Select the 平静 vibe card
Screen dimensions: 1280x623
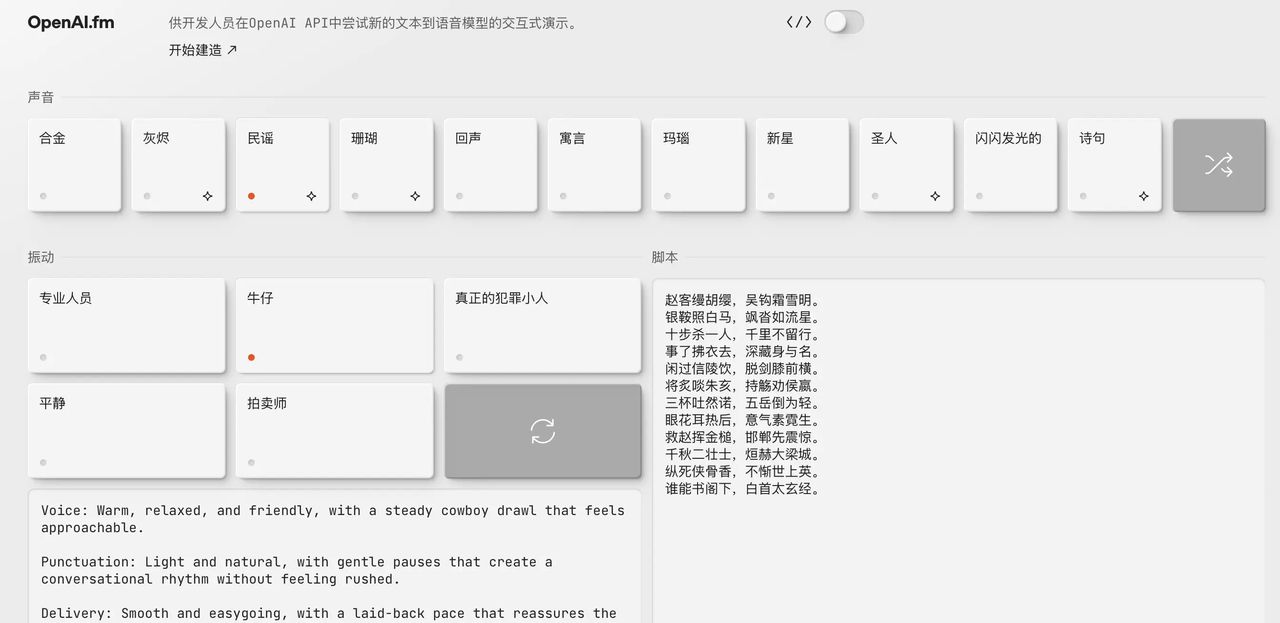[x=127, y=430]
